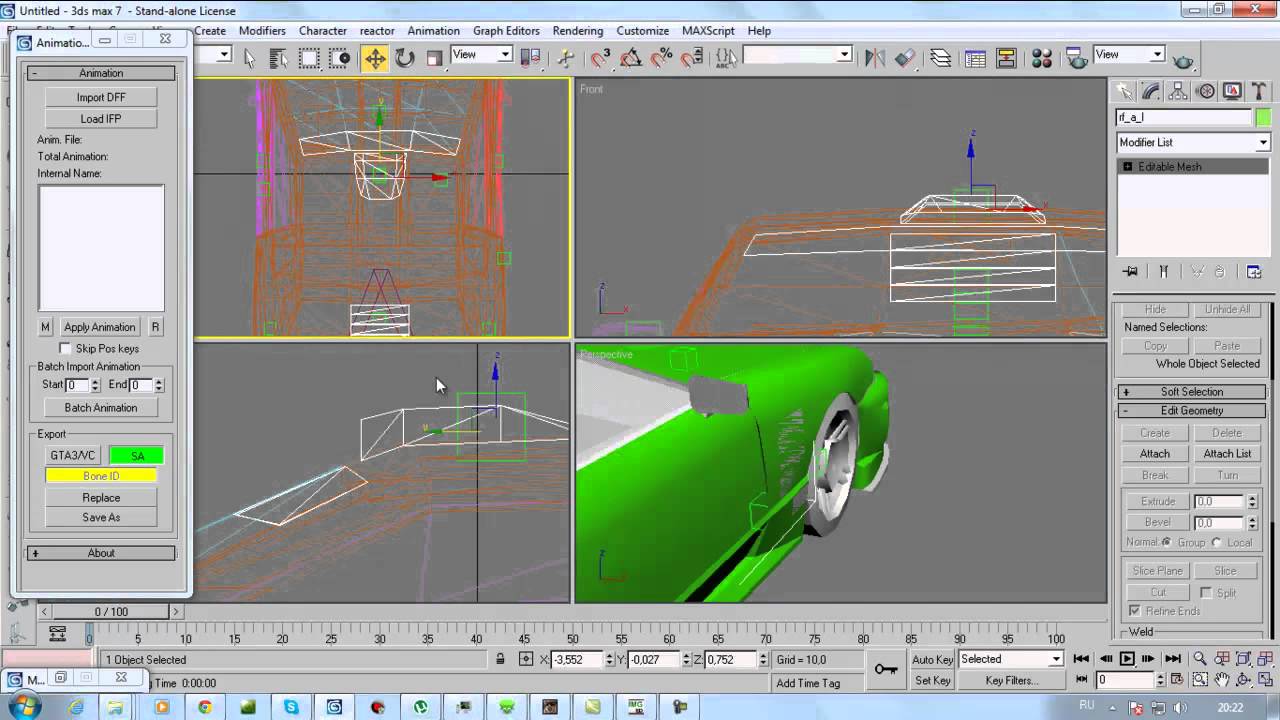The width and height of the screenshot is (1280, 720).
Task: Select the Rotate tool in toolbar
Action: 405,58
